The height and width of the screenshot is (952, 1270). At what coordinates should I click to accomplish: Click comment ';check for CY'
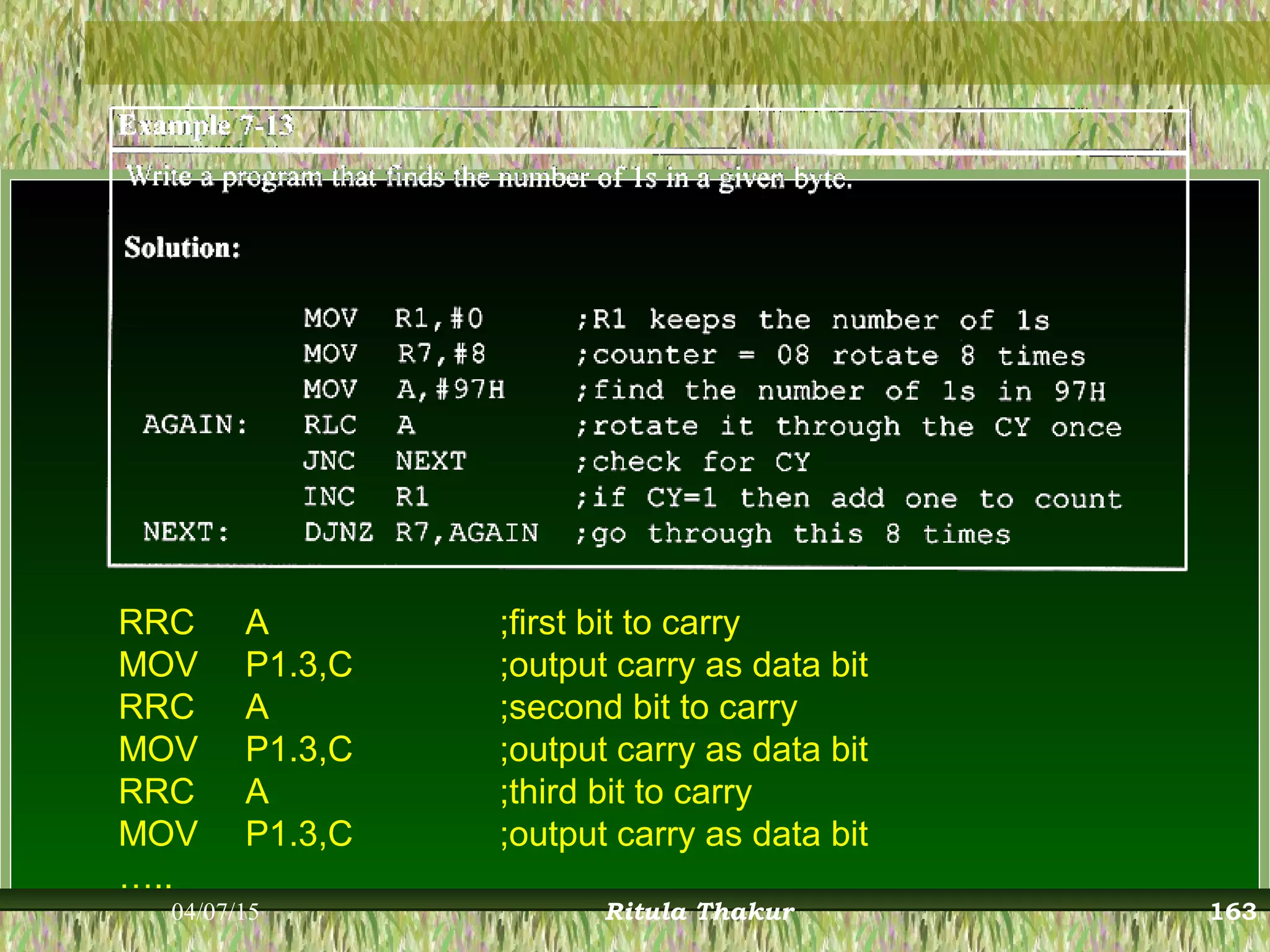point(693,462)
